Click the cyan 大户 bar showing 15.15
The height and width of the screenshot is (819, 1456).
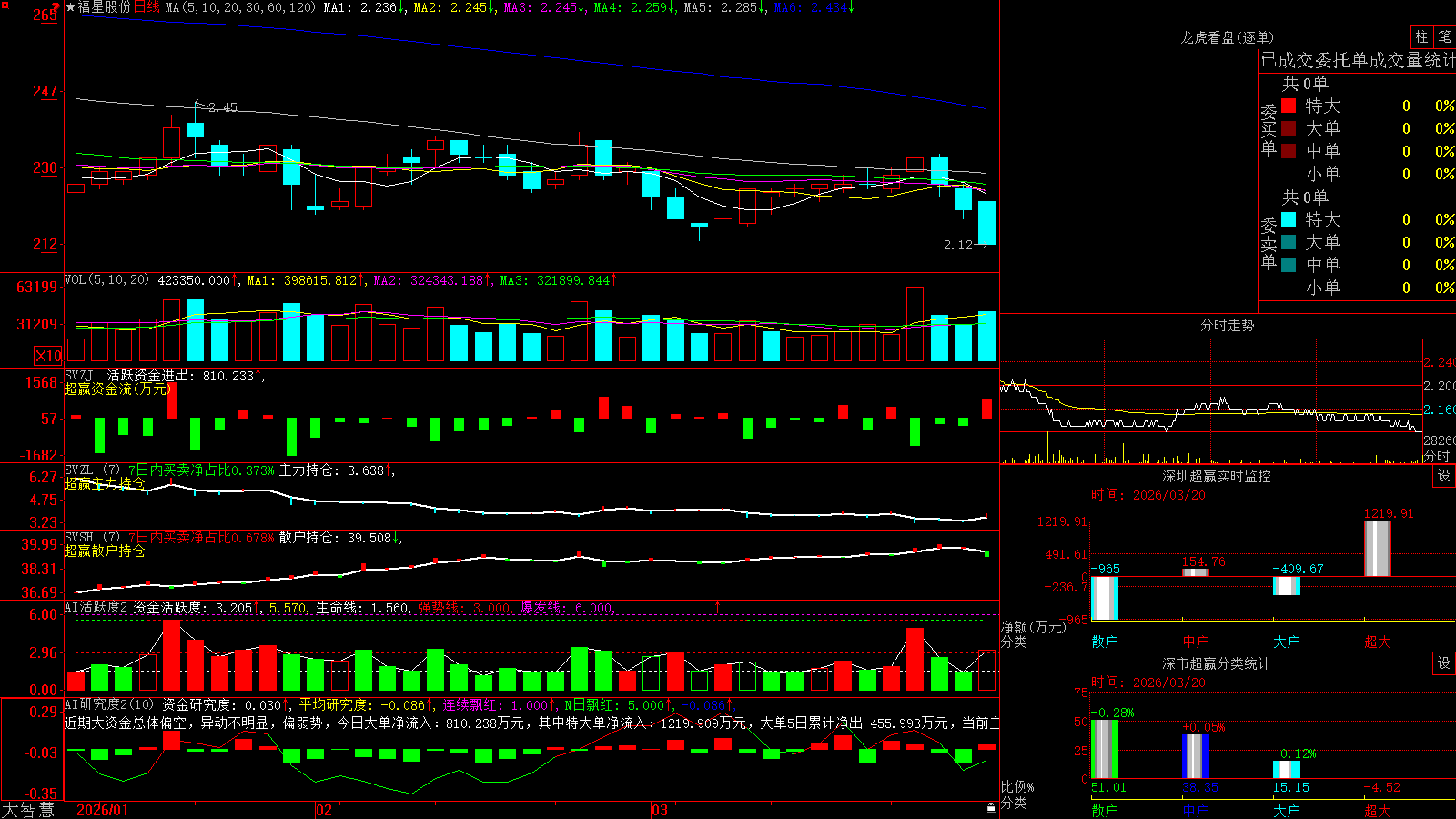coord(1287,769)
